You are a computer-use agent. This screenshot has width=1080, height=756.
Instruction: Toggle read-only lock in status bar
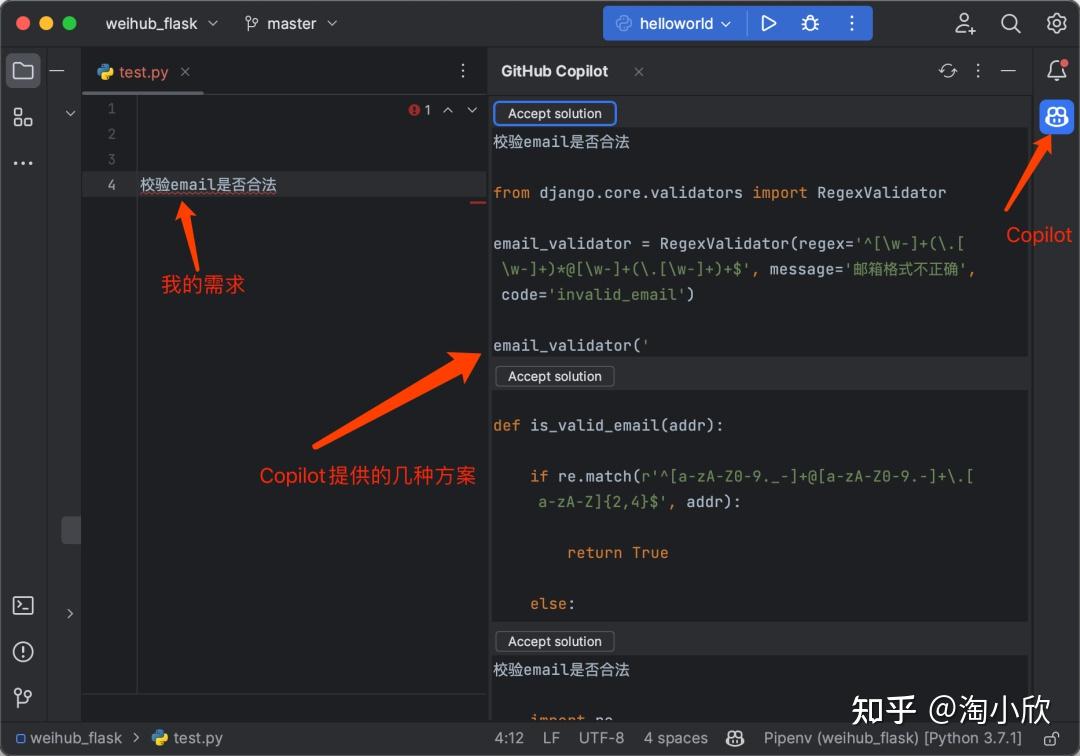(x=1051, y=739)
